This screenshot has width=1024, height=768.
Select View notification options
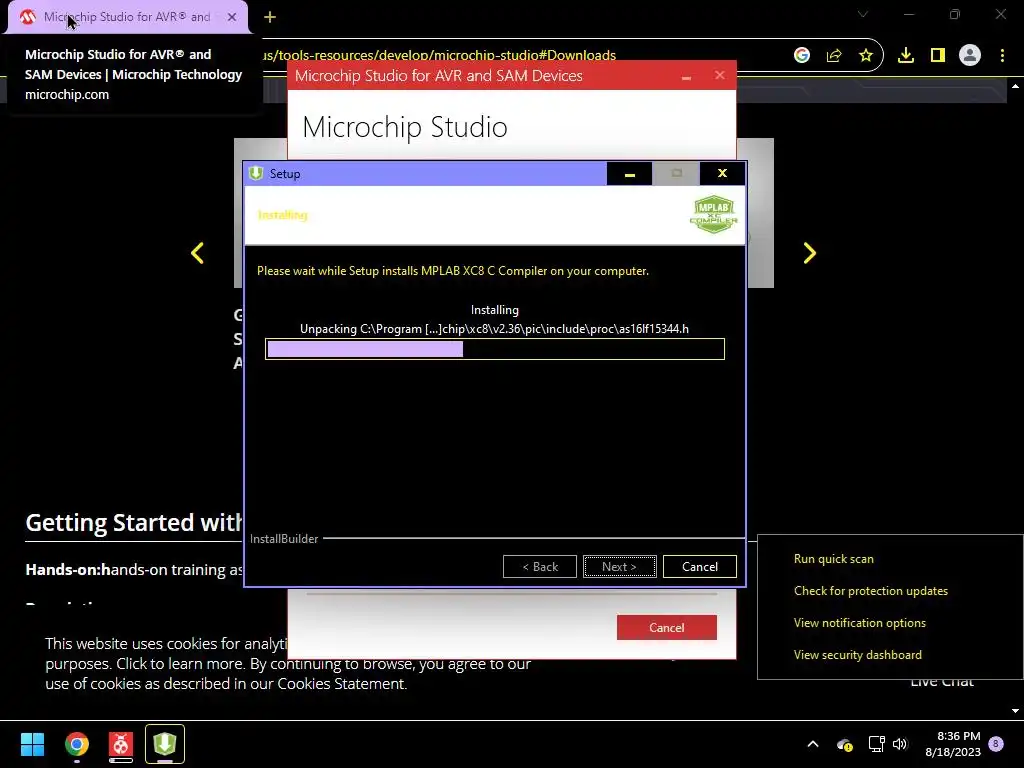tap(859, 623)
